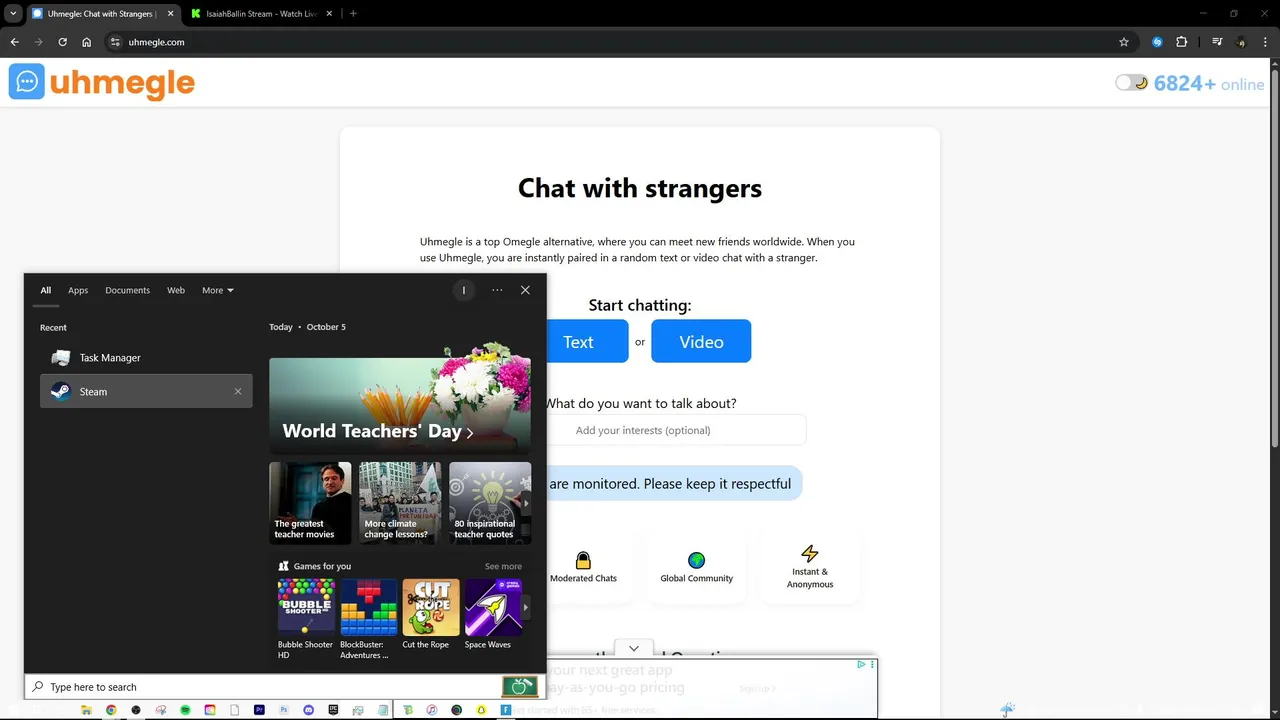The image size is (1280, 720).
Task: Open a new browser tab
Action: [353, 14]
